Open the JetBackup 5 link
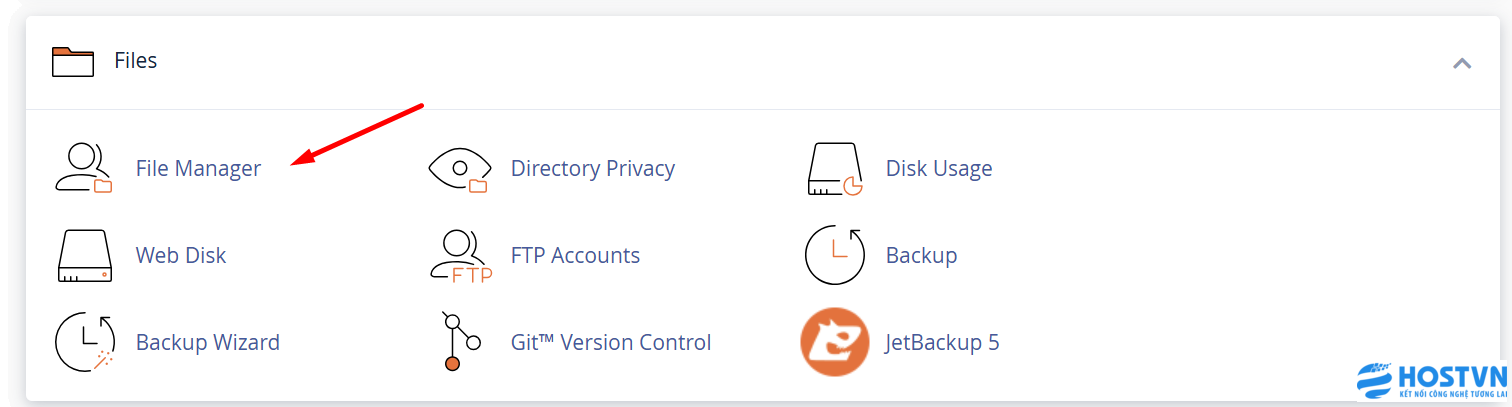1512x407 pixels. point(942,342)
